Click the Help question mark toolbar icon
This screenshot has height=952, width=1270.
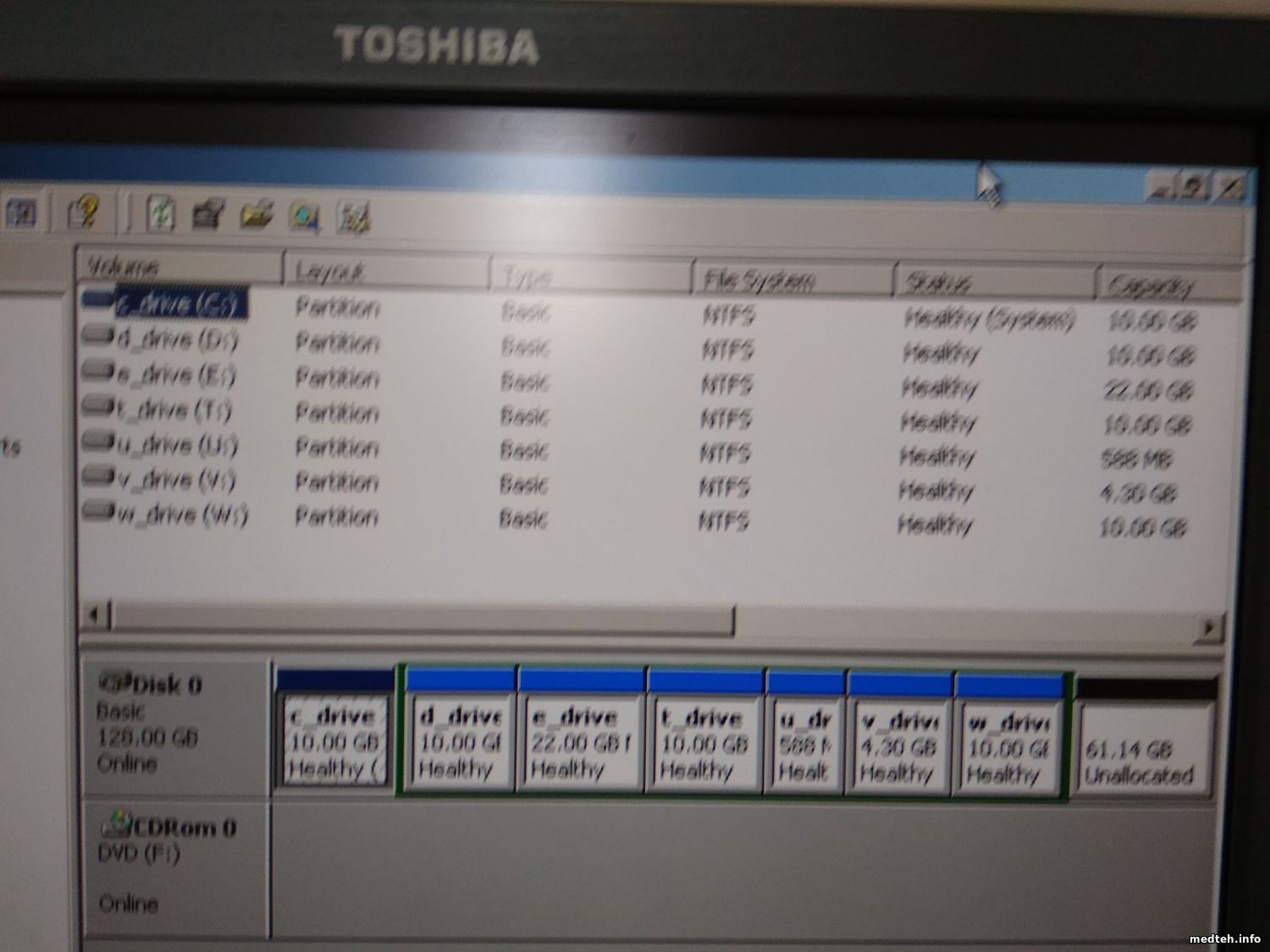coord(84,212)
